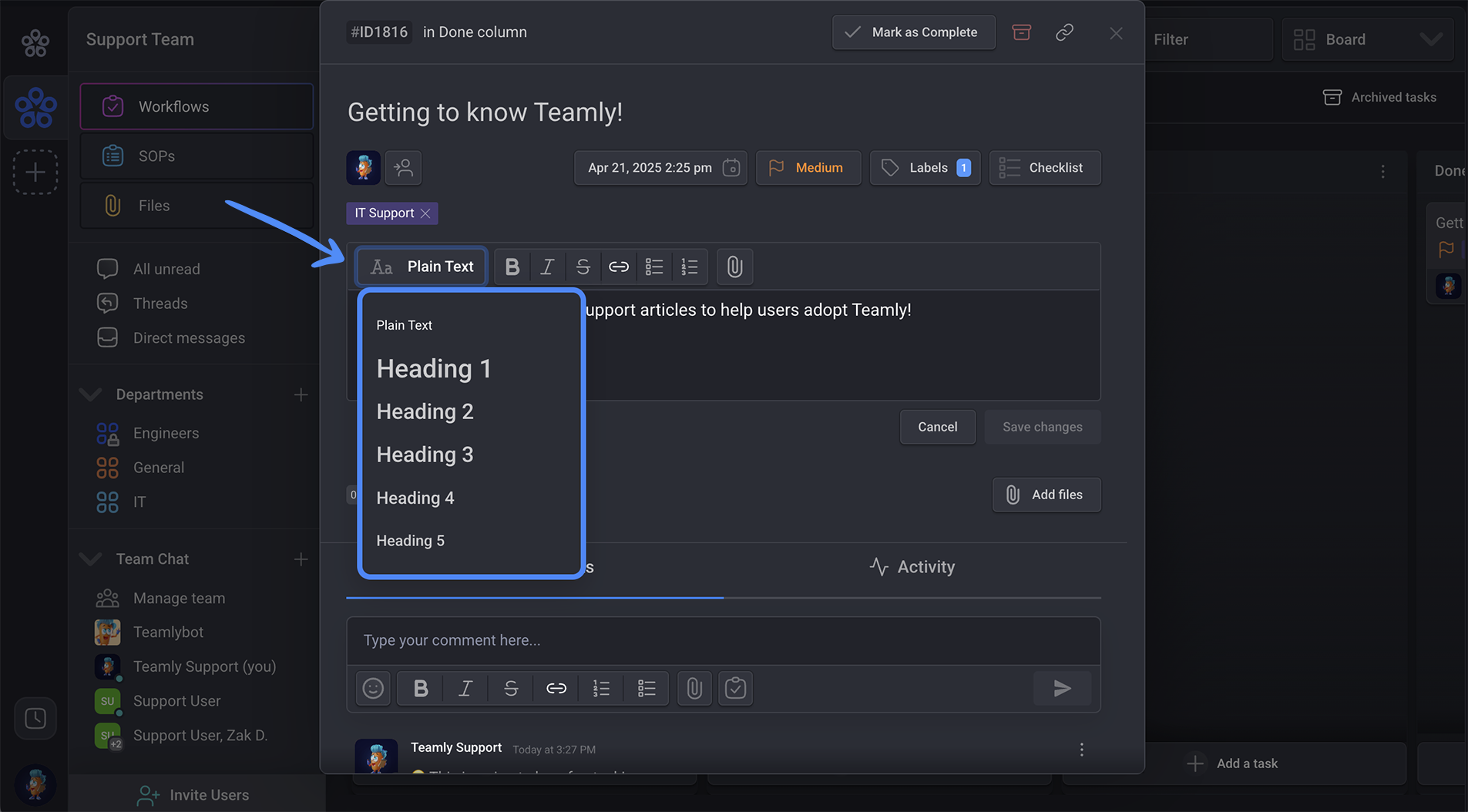The width and height of the screenshot is (1468, 812).
Task: Open Support User, Zak D. group chat
Action: [x=200, y=736]
